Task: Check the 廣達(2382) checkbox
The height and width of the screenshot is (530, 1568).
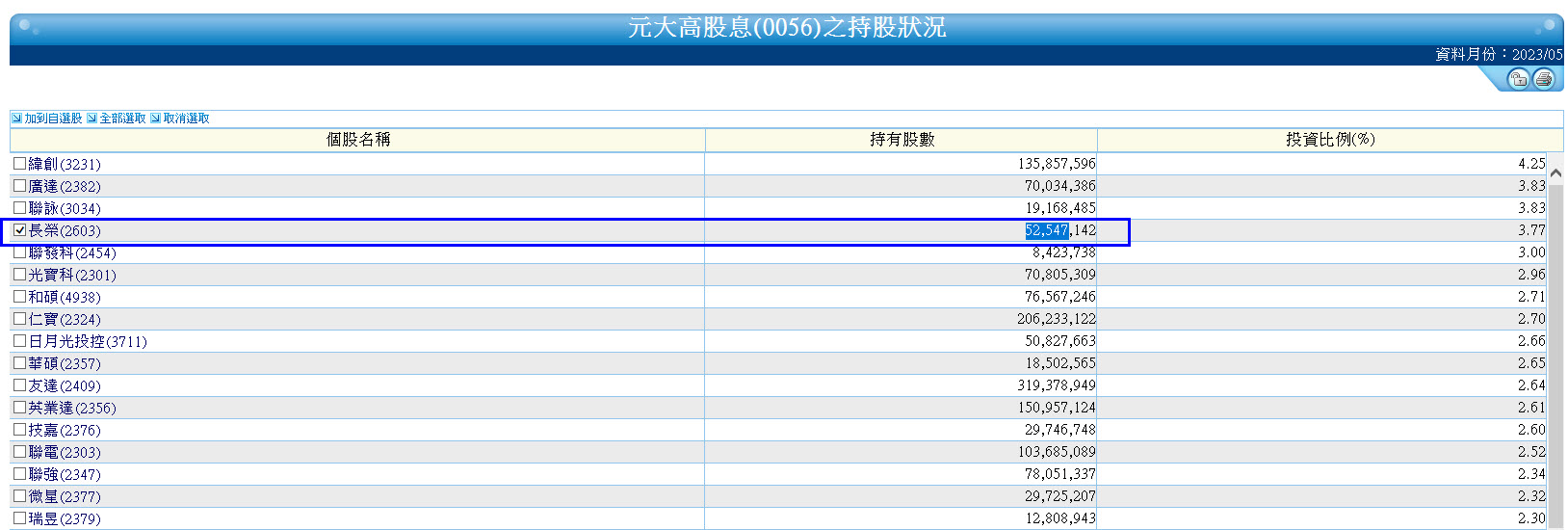Action: (19, 186)
